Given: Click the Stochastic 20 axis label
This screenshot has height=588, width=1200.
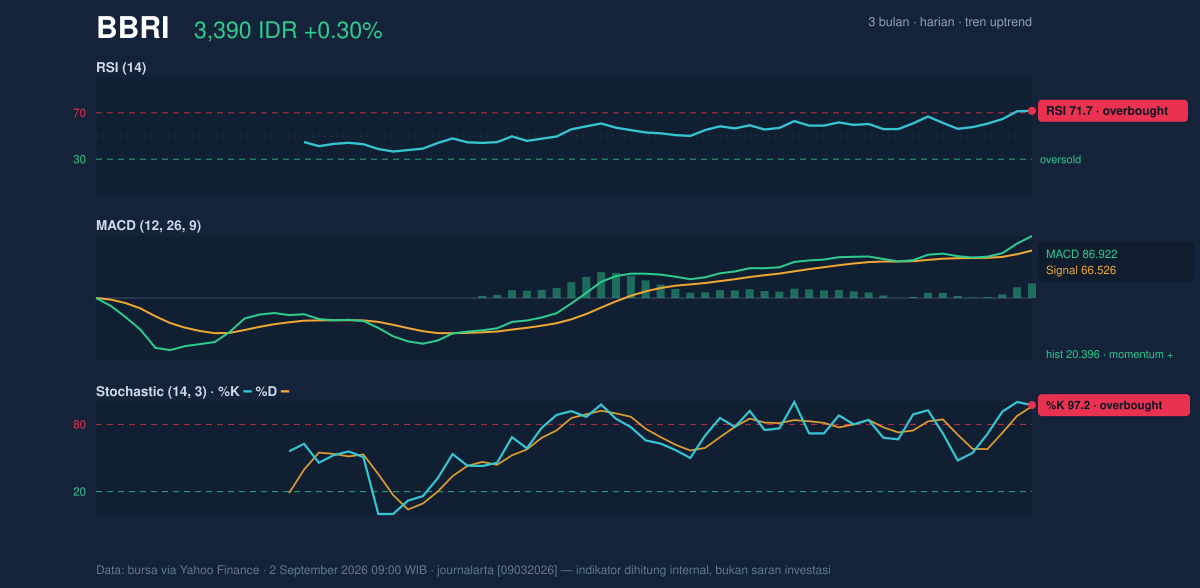Looking at the screenshot, I should (79, 492).
